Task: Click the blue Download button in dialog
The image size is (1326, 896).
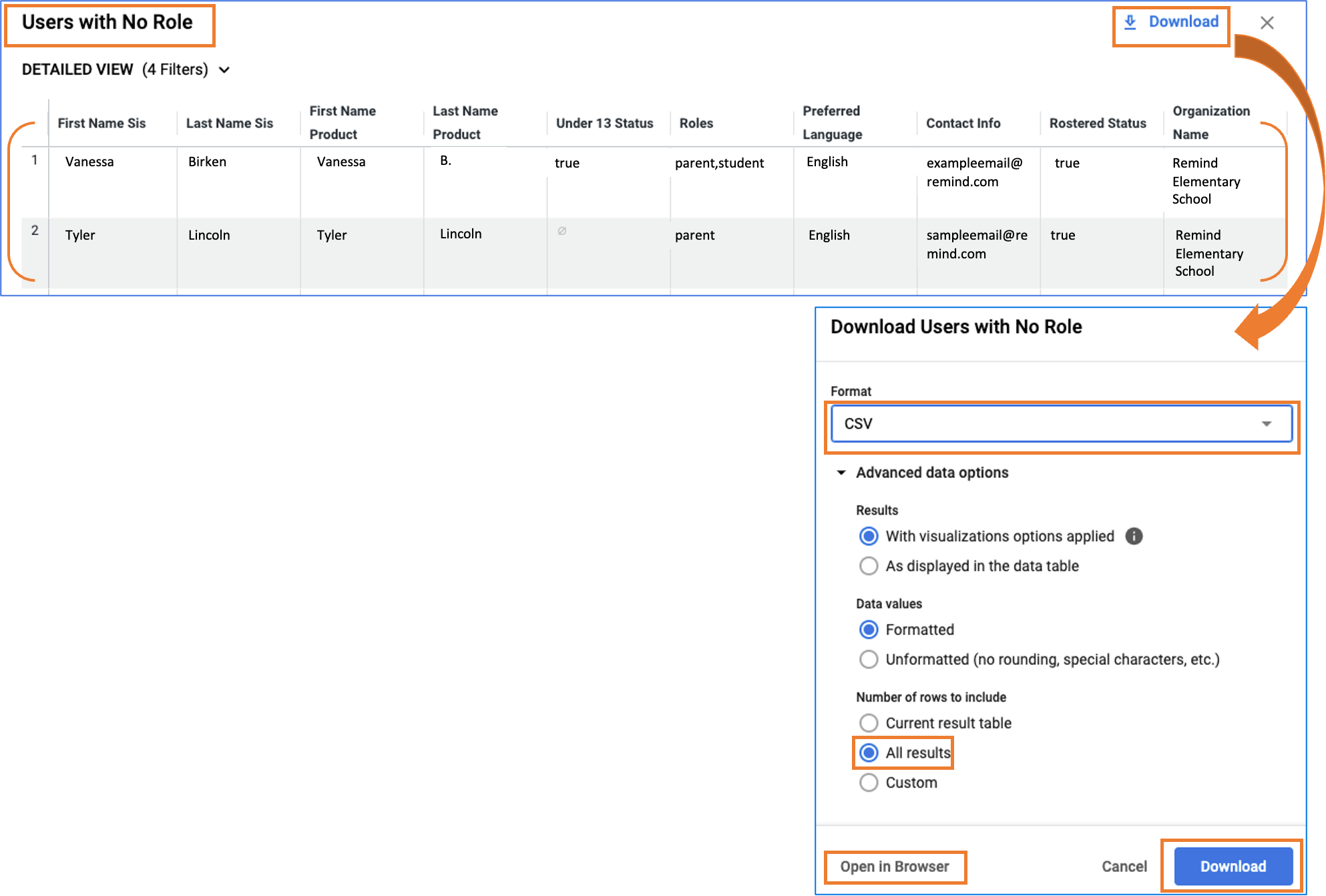Action: coord(1233,866)
